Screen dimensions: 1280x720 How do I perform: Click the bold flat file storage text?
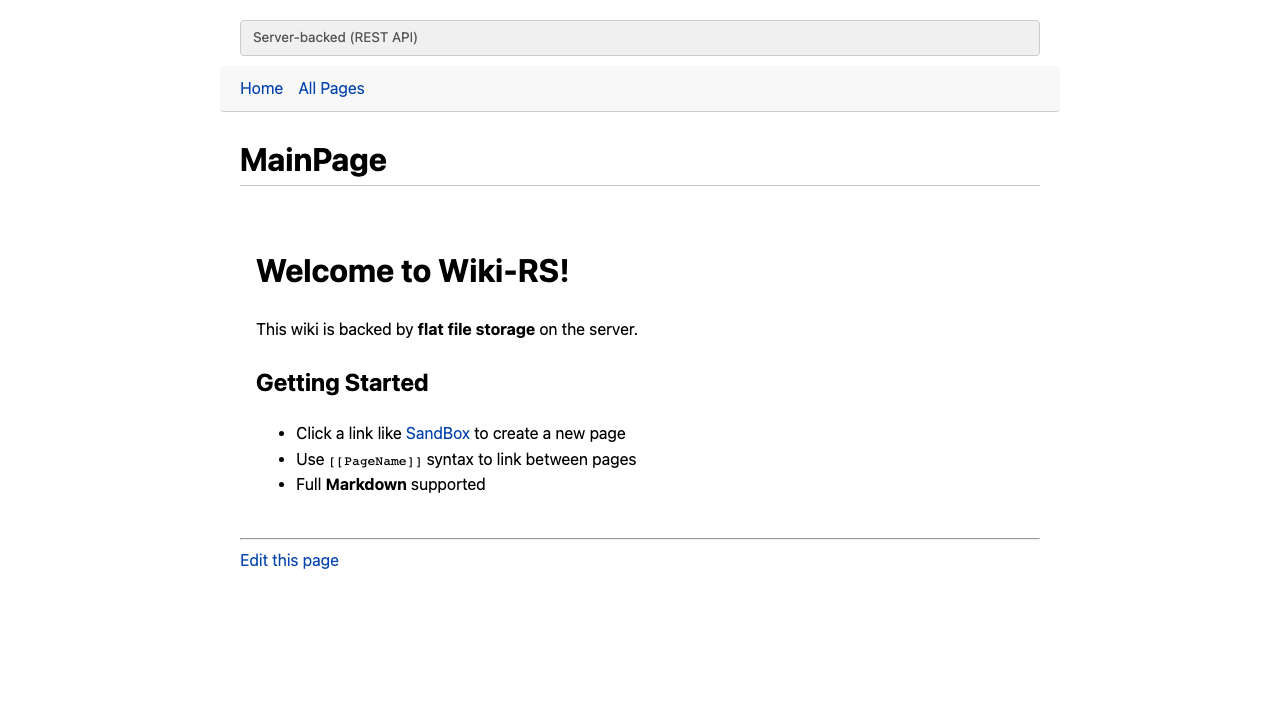click(x=476, y=329)
